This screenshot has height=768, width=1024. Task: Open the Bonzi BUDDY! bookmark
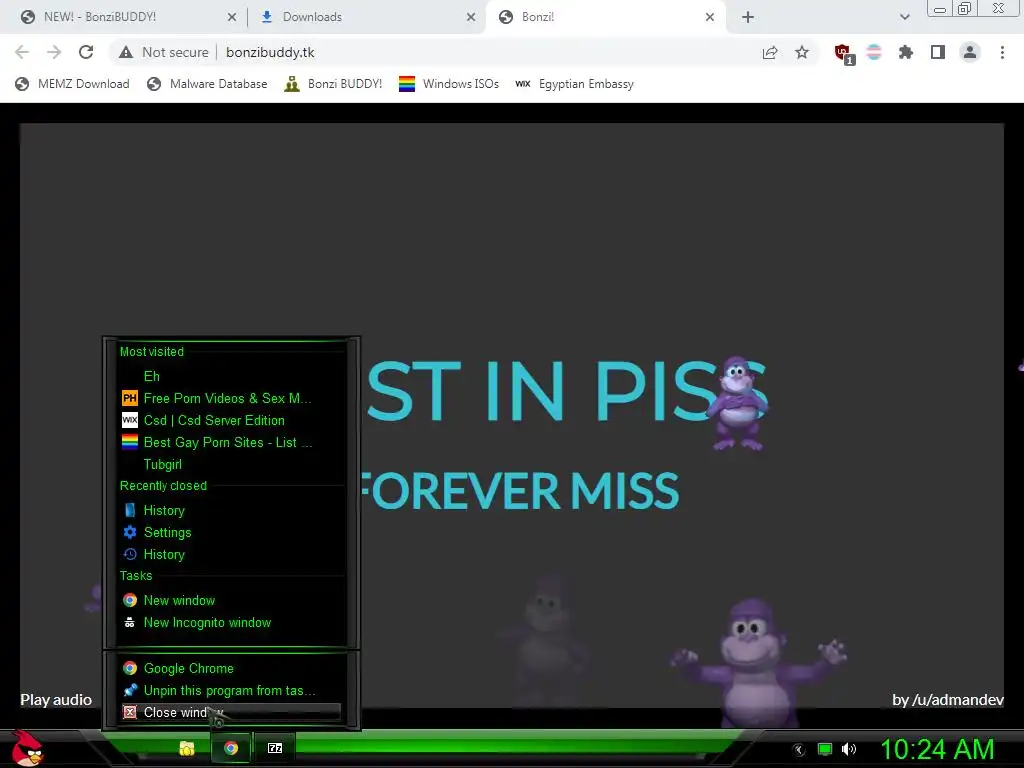point(333,84)
